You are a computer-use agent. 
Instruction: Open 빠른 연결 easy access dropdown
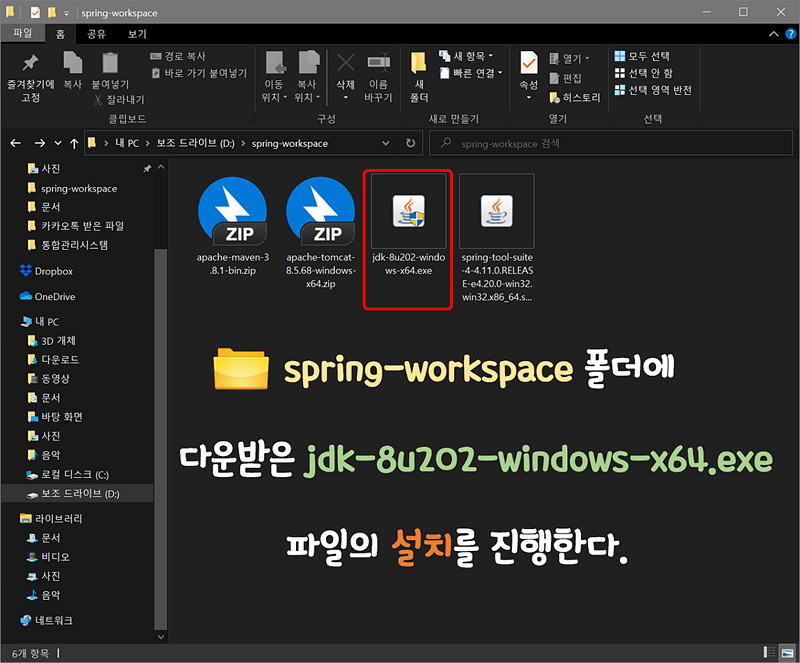[471, 73]
